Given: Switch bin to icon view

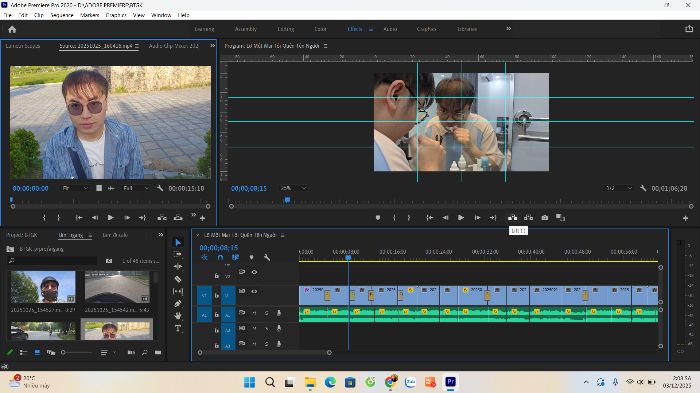Looking at the screenshot, I should 37,352.
